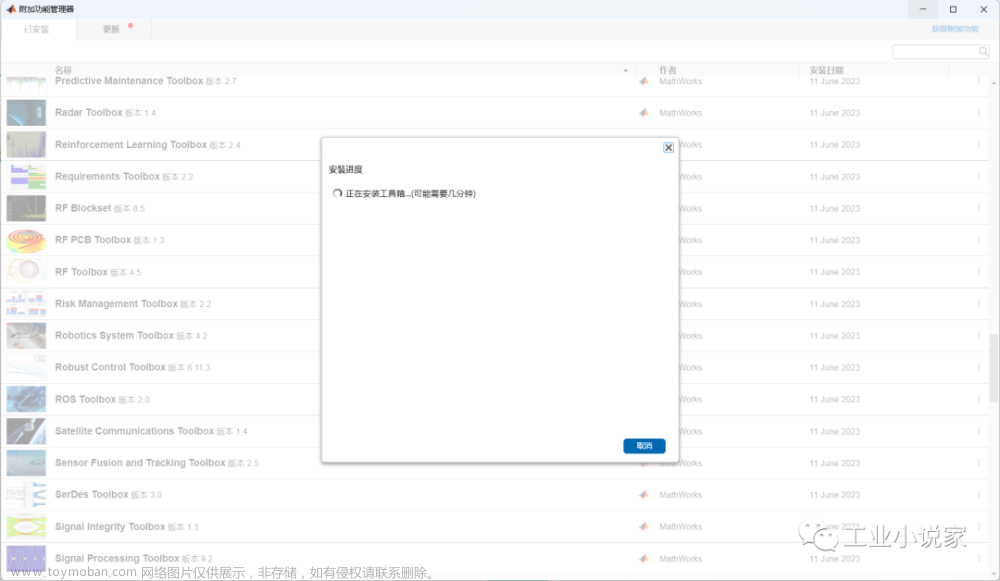Screen dimensions: 1000x581
Task: Select Signal Processing Toolbox name text
Action: 117,559
